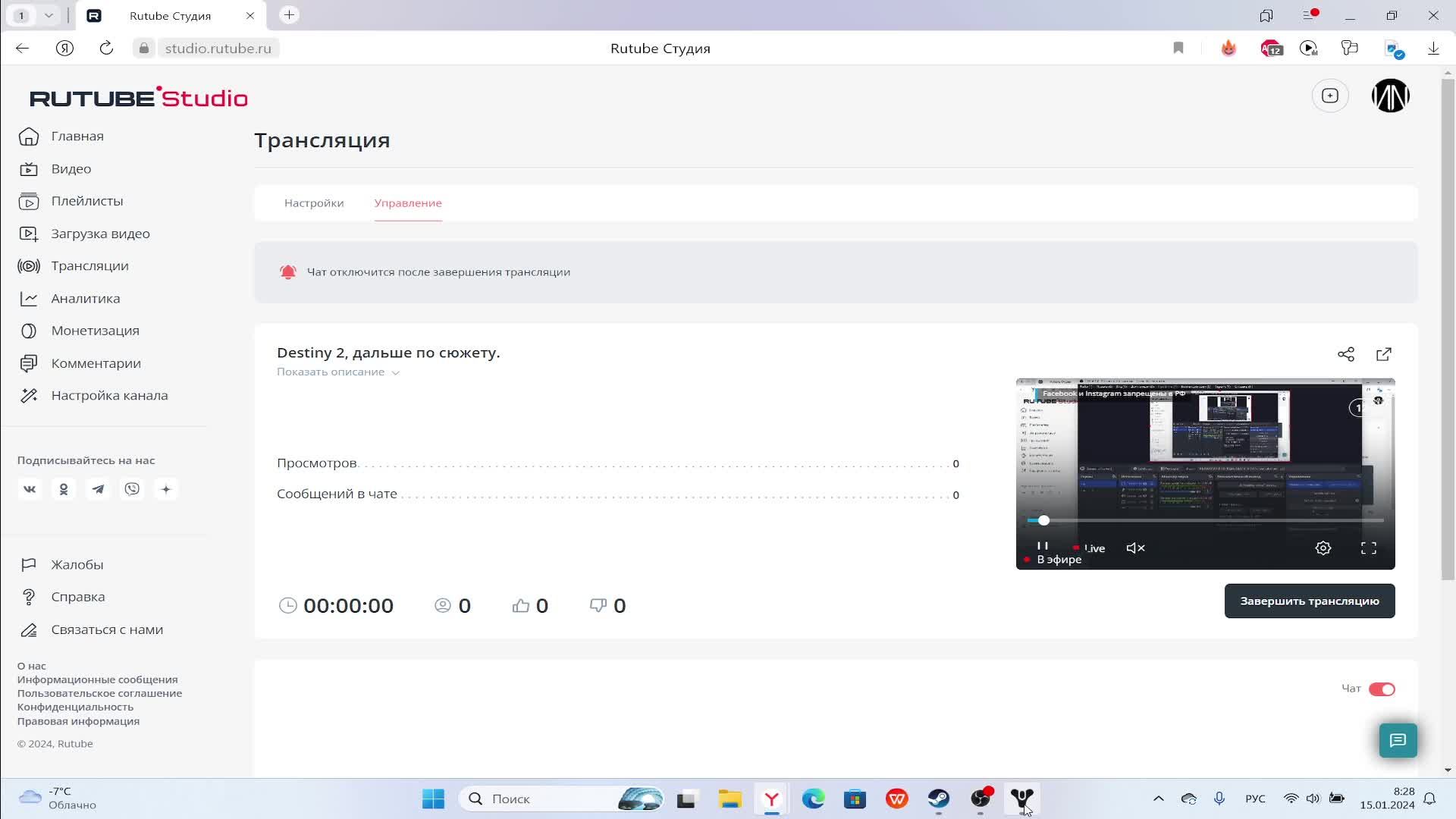The height and width of the screenshot is (819, 1456).
Task: Disable the Чат toggle switch
Action: tap(1381, 689)
